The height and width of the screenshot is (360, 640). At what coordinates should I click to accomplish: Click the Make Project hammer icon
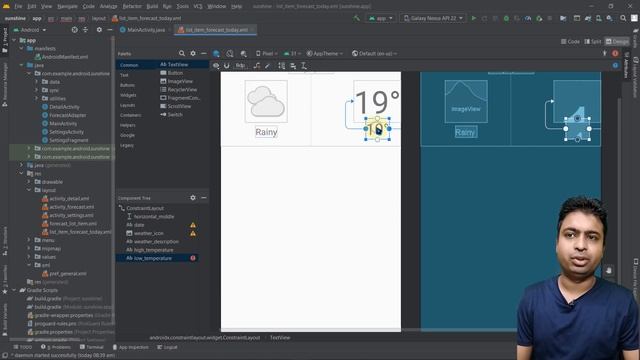click(x=357, y=18)
